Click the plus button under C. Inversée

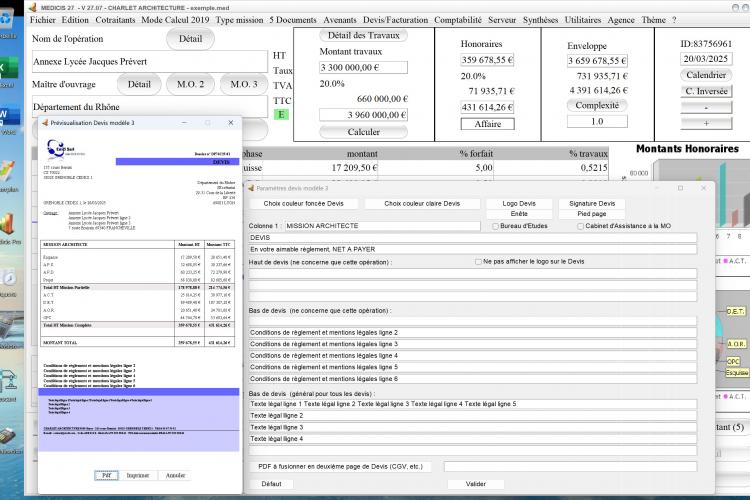tap(706, 123)
